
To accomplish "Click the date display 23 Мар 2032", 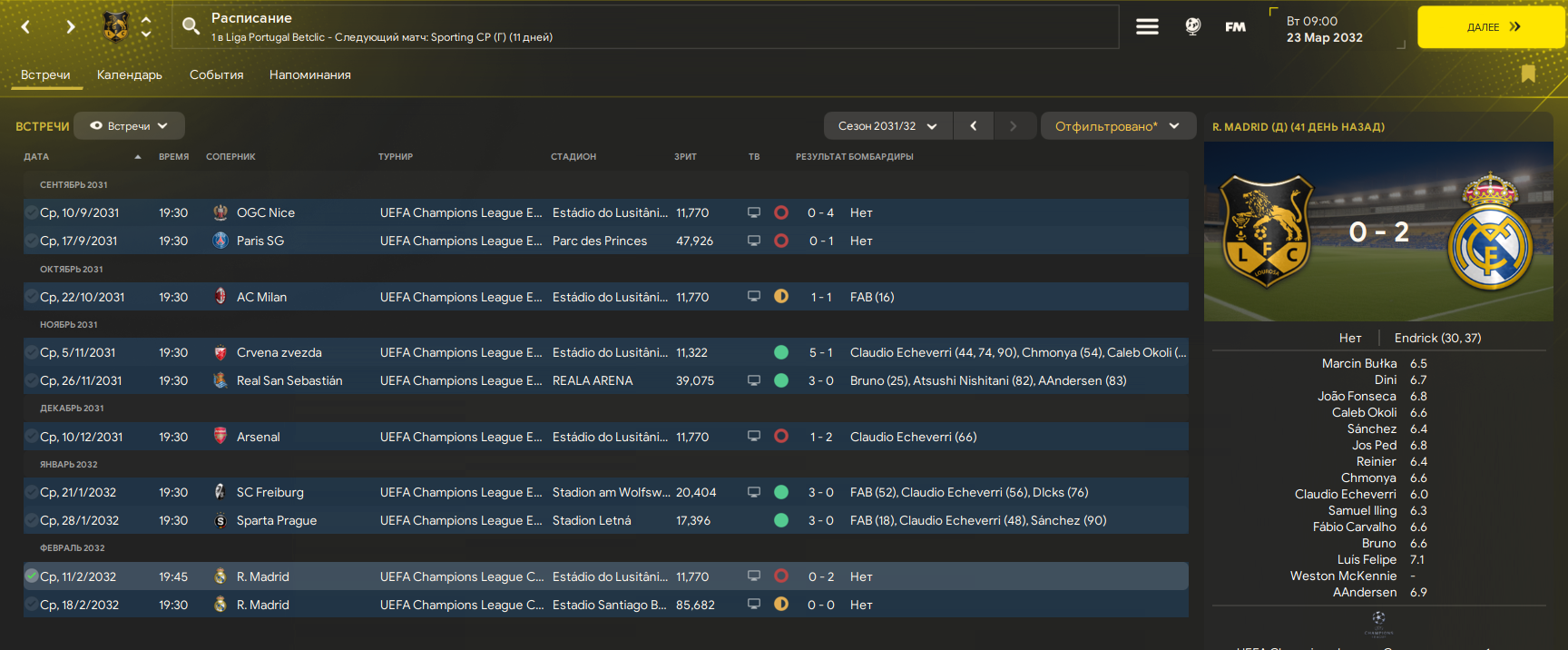I will [x=1324, y=37].
